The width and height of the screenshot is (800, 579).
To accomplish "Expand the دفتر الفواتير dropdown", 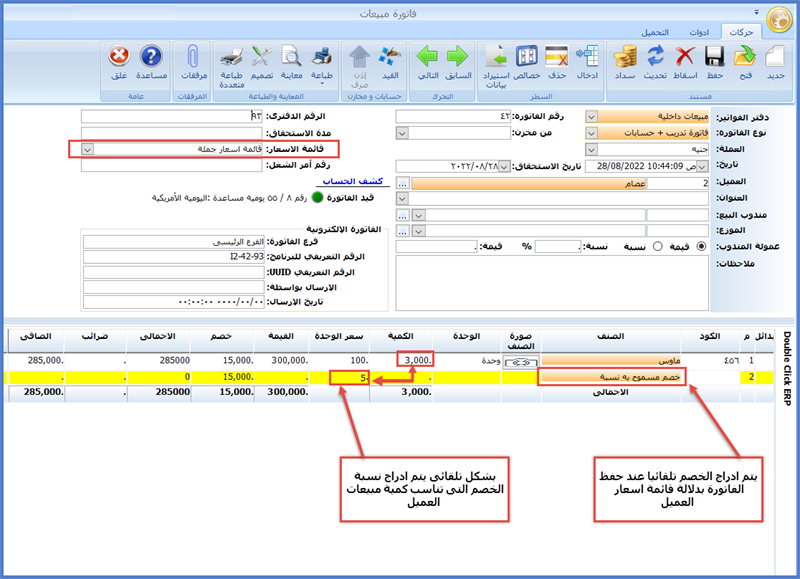I will (x=590, y=116).
